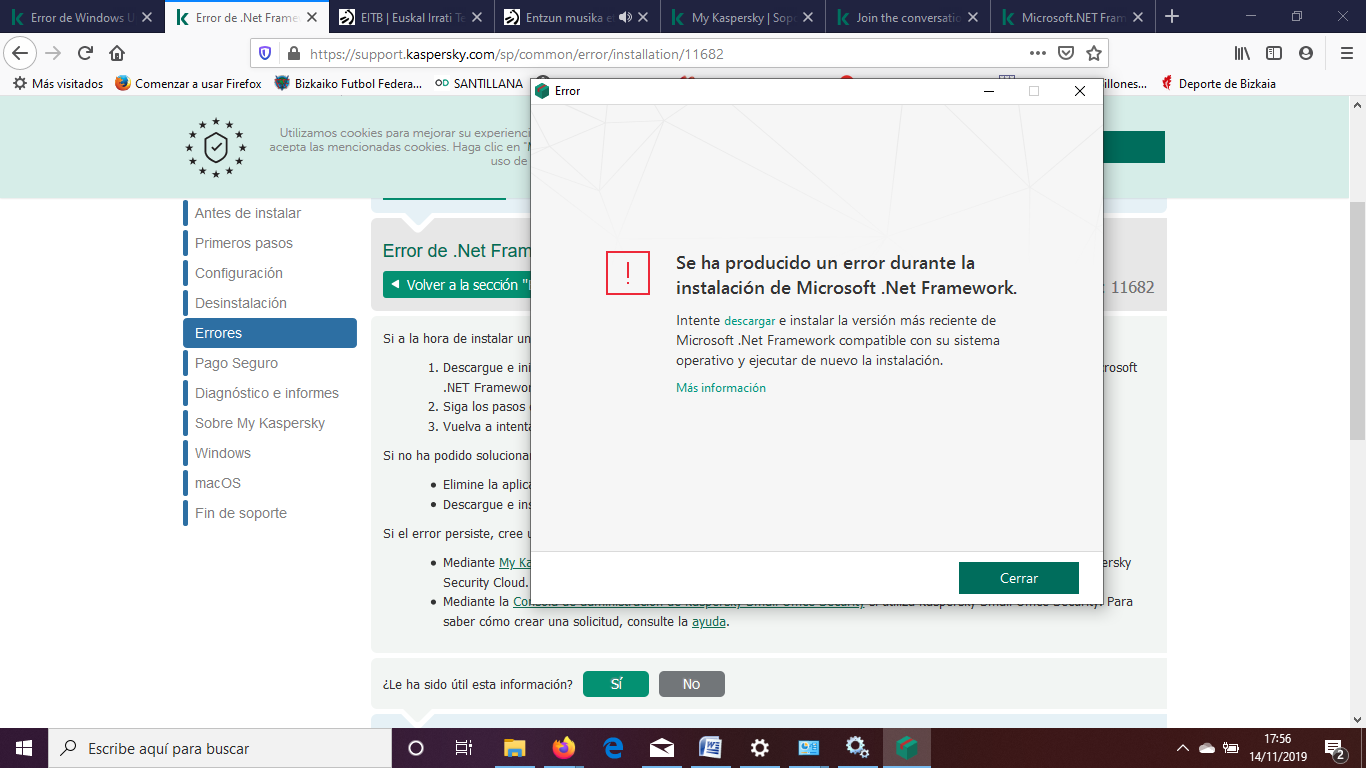Open the Más visitados bookmark

pos(58,84)
